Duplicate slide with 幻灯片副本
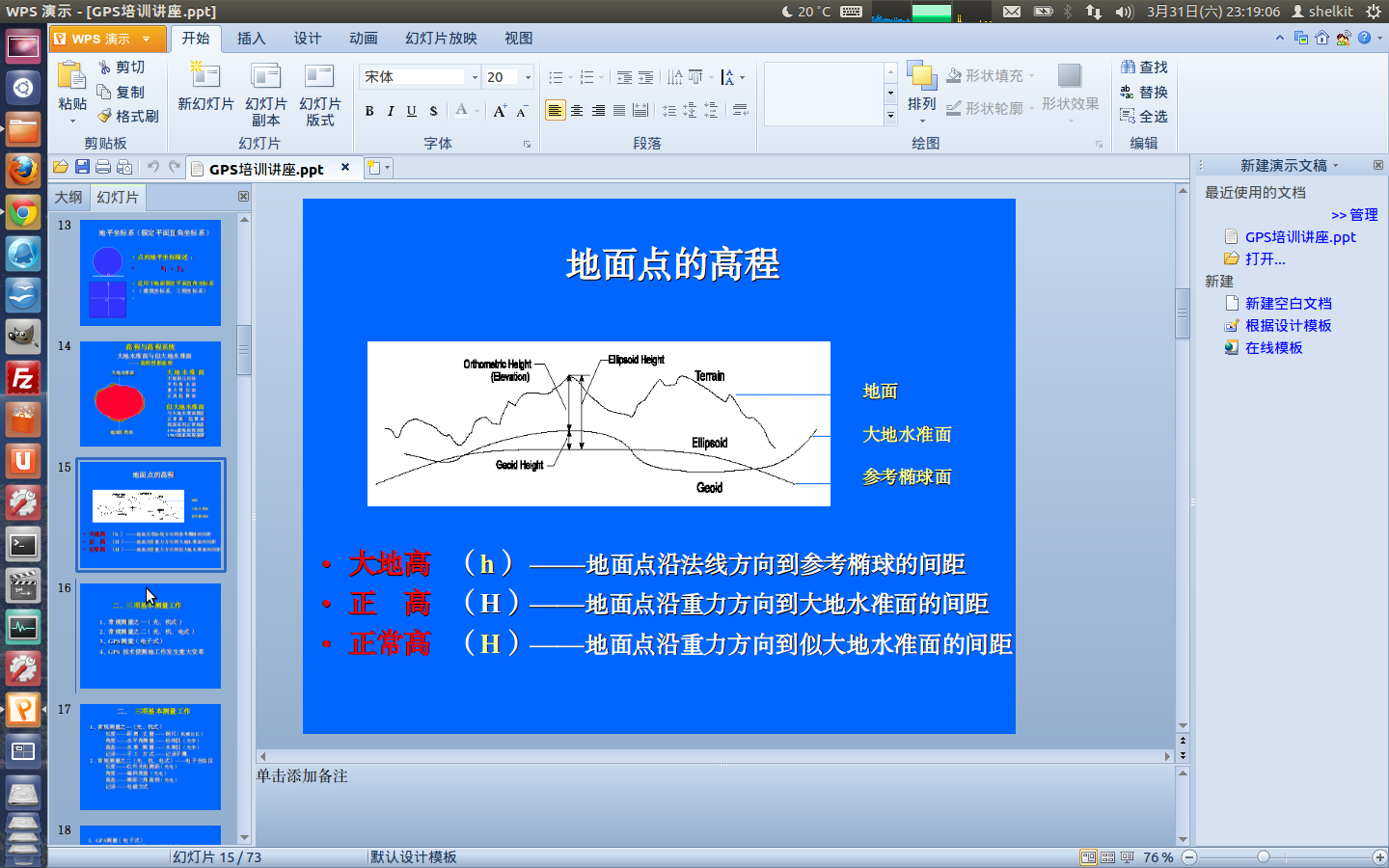The image size is (1389, 868). click(x=265, y=95)
